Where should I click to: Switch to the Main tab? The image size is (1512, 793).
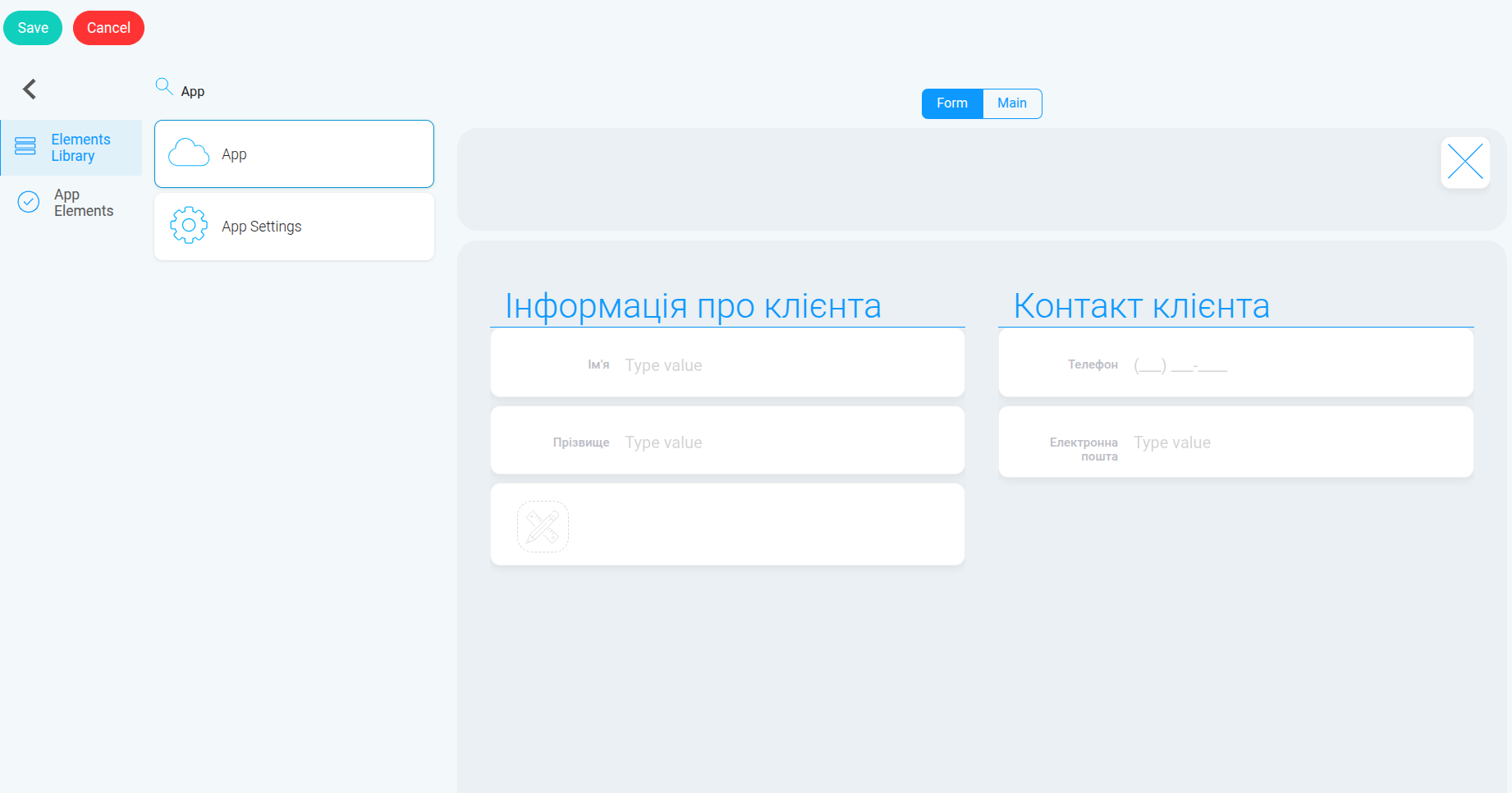click(1012, 103)
